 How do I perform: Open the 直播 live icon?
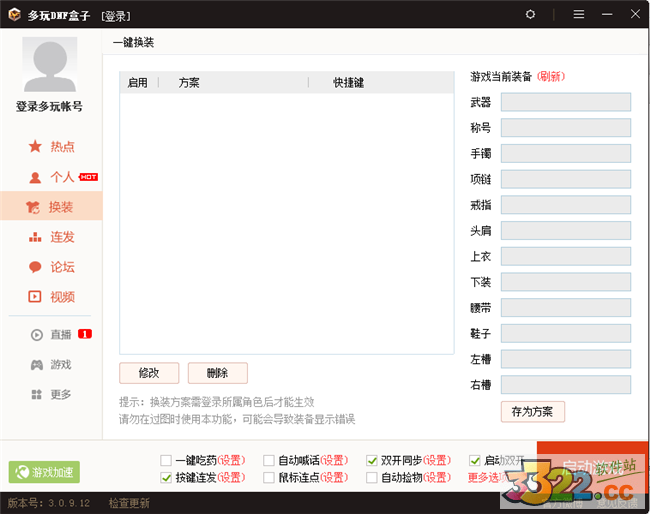click(36, 335)
